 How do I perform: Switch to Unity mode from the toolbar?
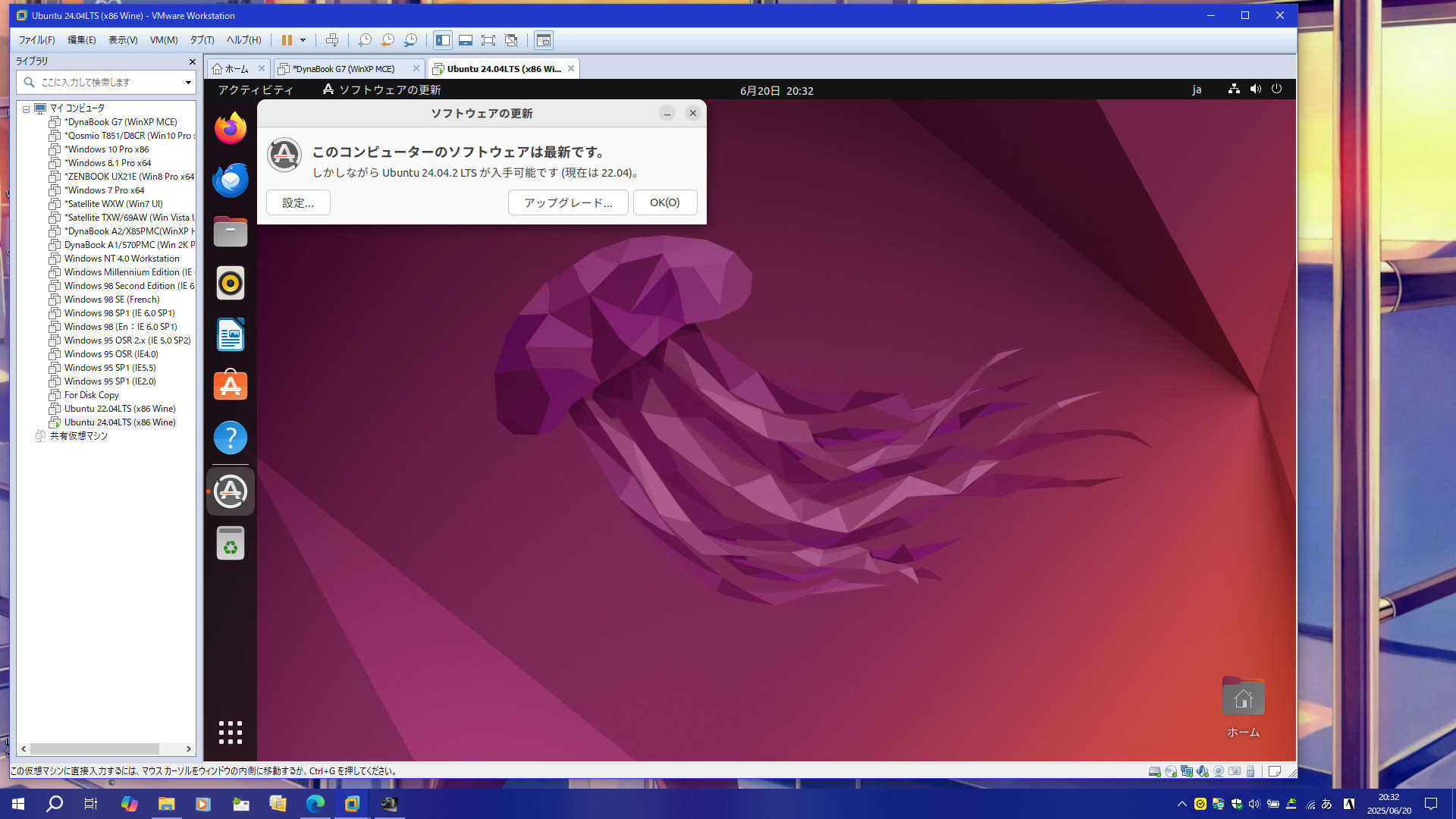(x=511, y=40)
